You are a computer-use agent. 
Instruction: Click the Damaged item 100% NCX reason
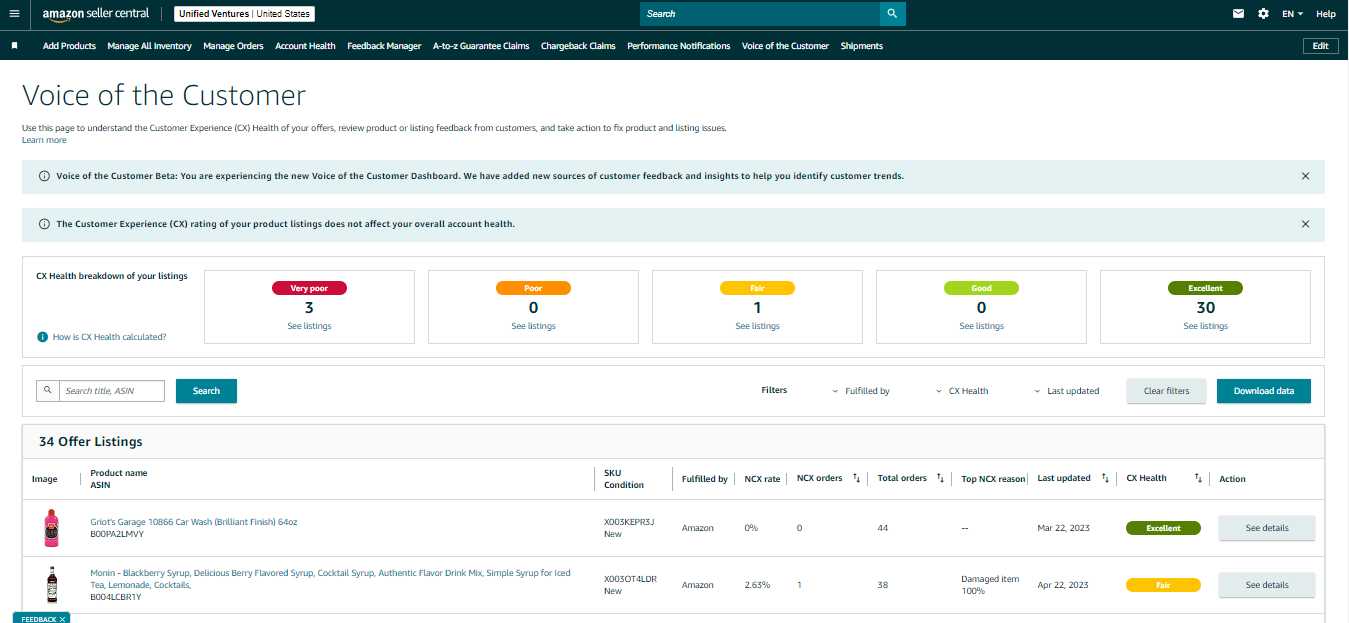click(x=991, y=585)
